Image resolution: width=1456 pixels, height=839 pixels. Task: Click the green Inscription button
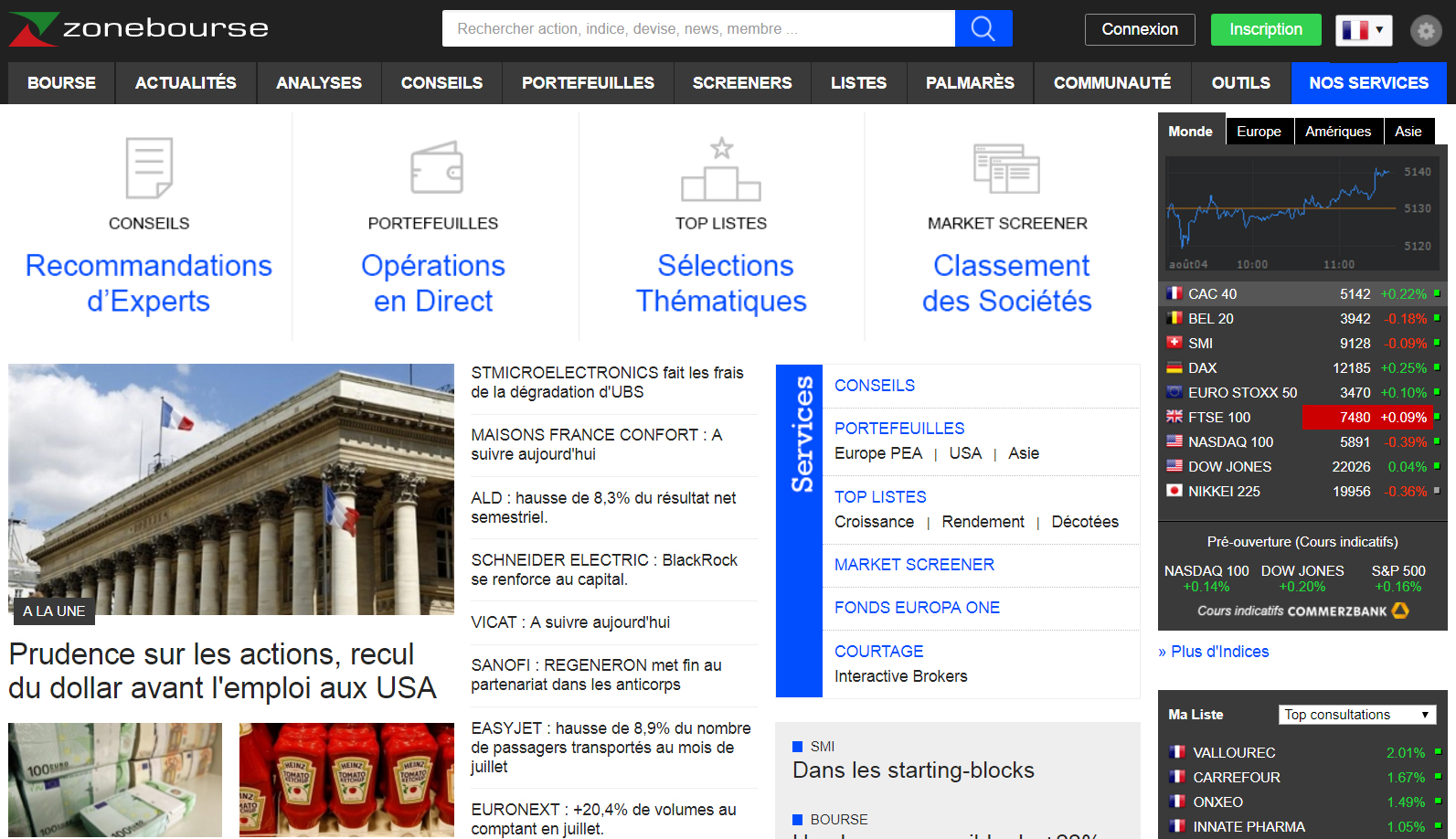[1266, 29]
